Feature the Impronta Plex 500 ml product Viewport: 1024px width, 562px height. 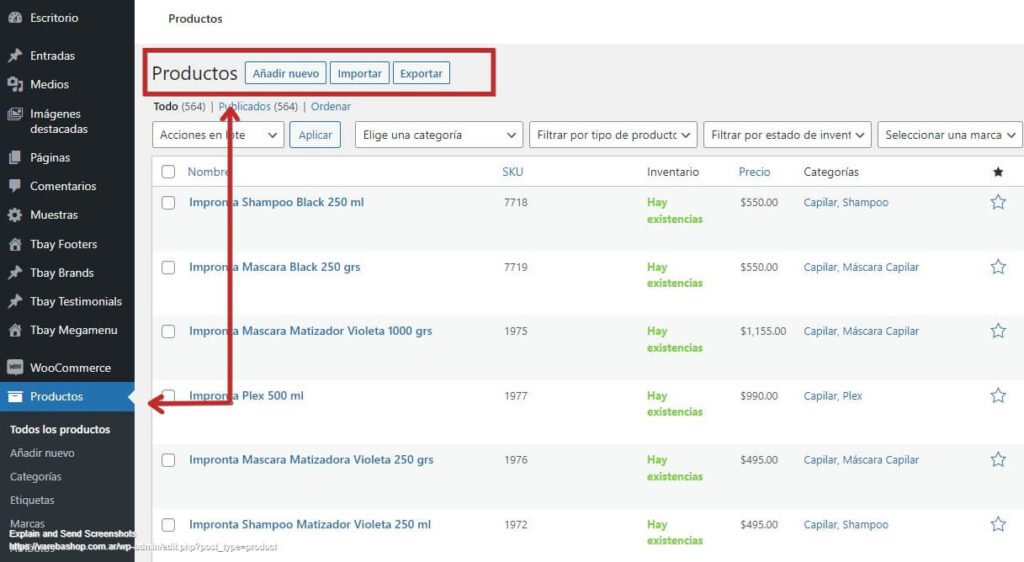(998, 396)
